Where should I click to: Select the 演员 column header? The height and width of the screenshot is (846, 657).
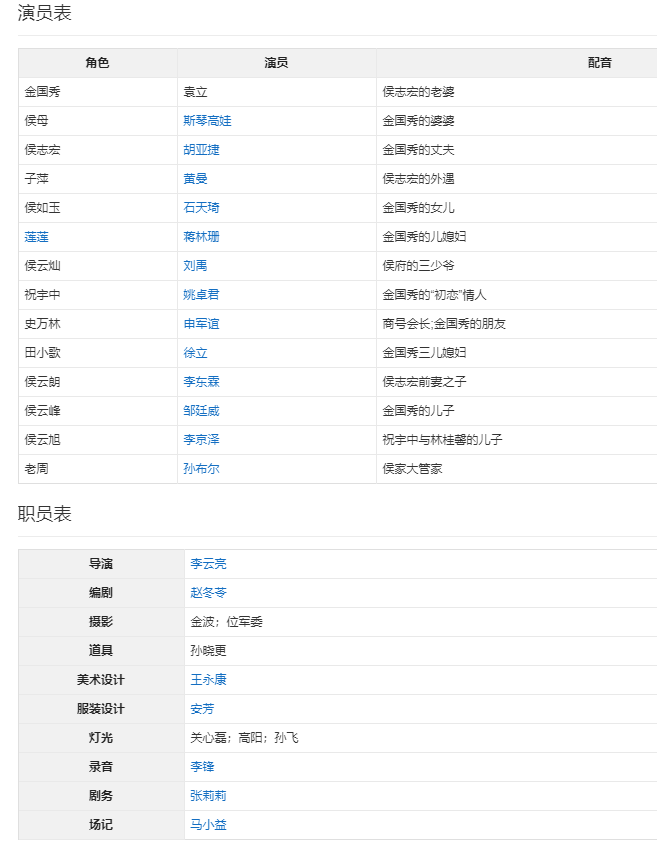click(276, 63)
